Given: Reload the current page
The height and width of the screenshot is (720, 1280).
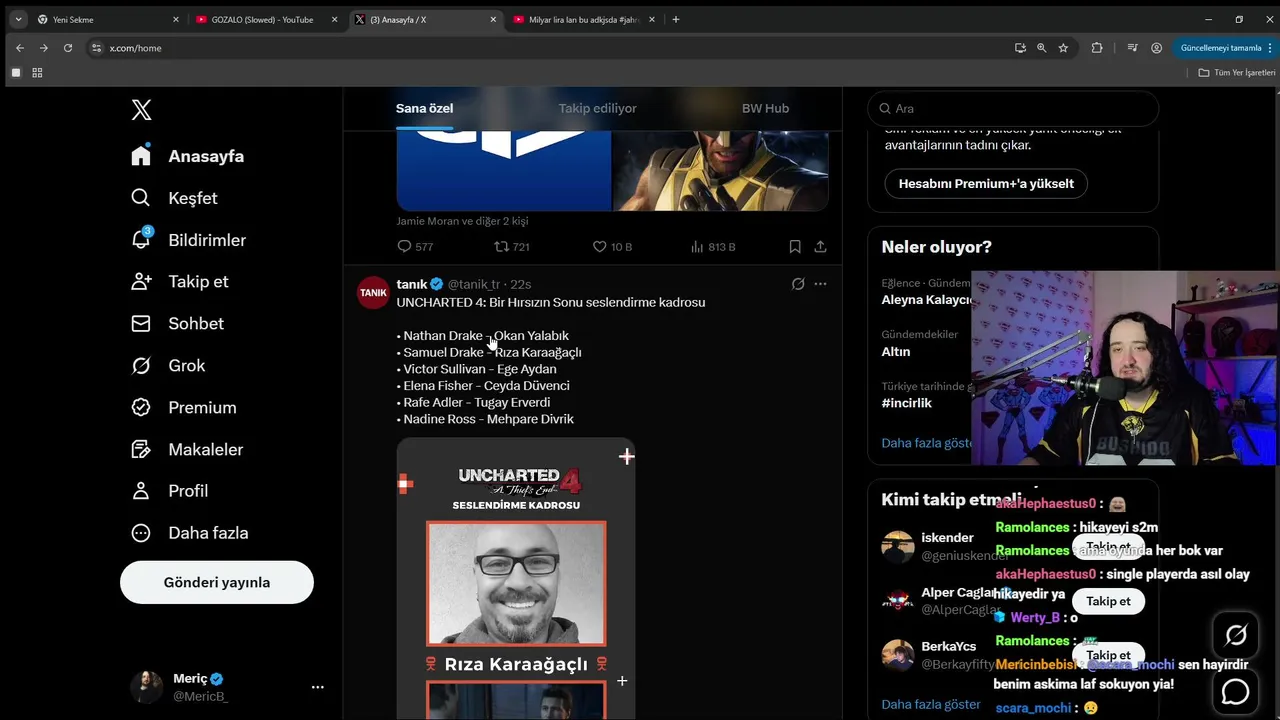Looking at the screenshot, I should click(x=68, y=48).
